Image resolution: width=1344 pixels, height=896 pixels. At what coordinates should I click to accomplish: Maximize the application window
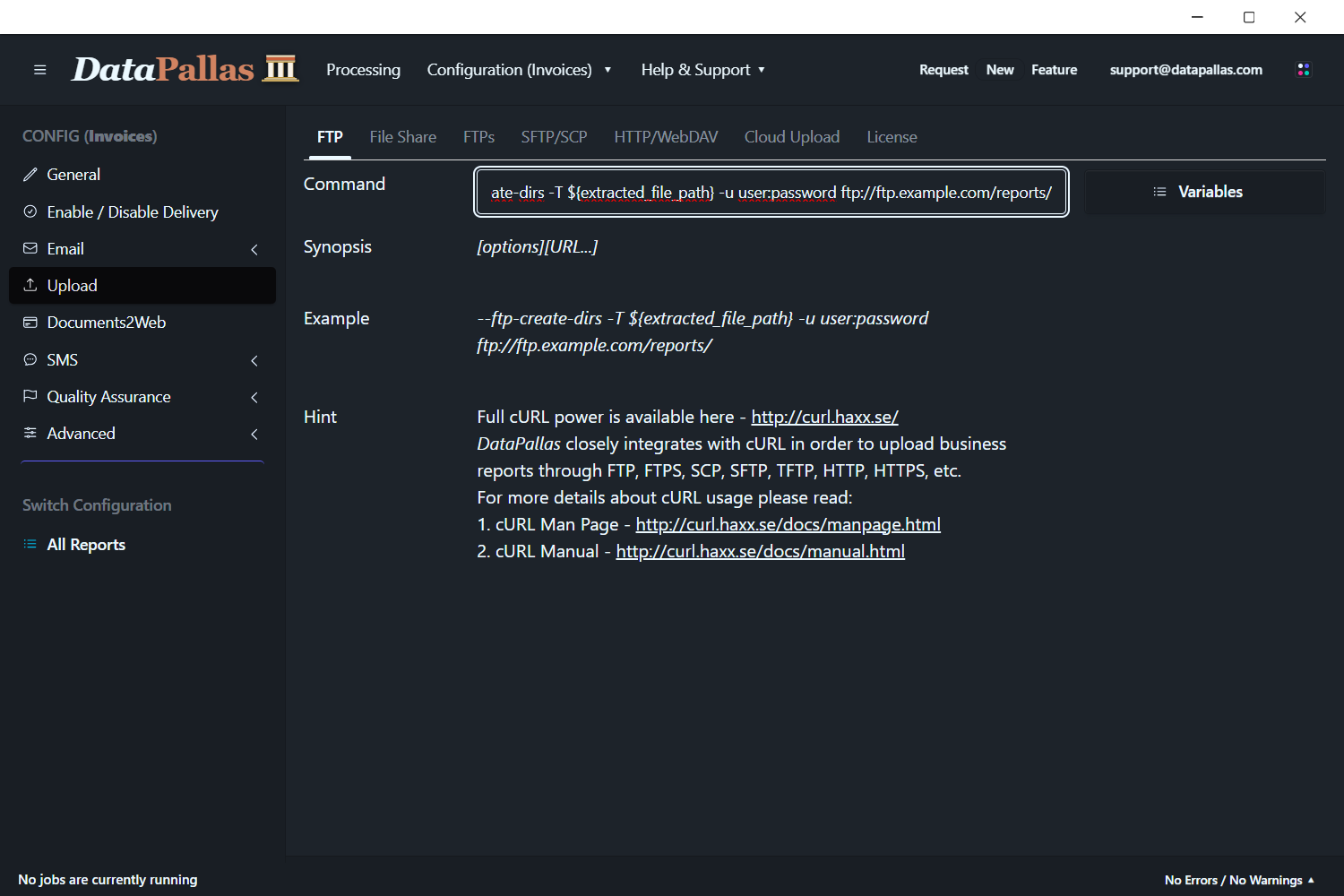[x=1249, y=17]
